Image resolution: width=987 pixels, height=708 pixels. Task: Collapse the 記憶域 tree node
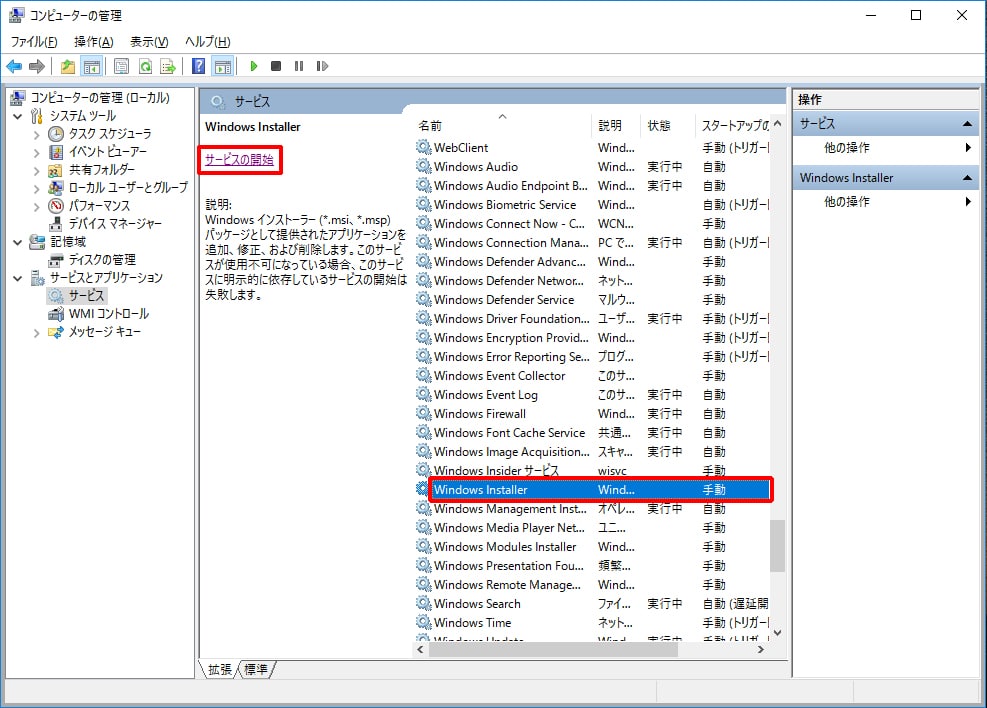18,242
